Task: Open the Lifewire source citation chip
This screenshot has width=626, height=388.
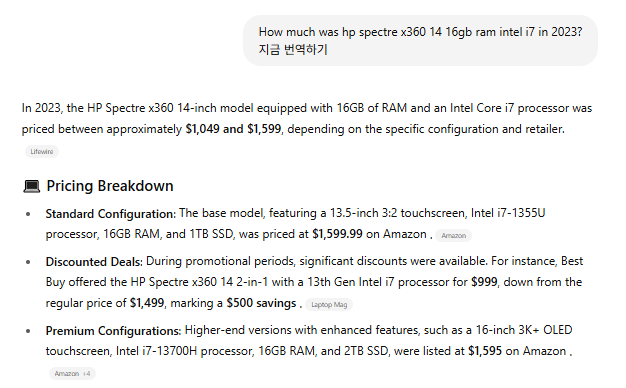Action: click(42, 152)
